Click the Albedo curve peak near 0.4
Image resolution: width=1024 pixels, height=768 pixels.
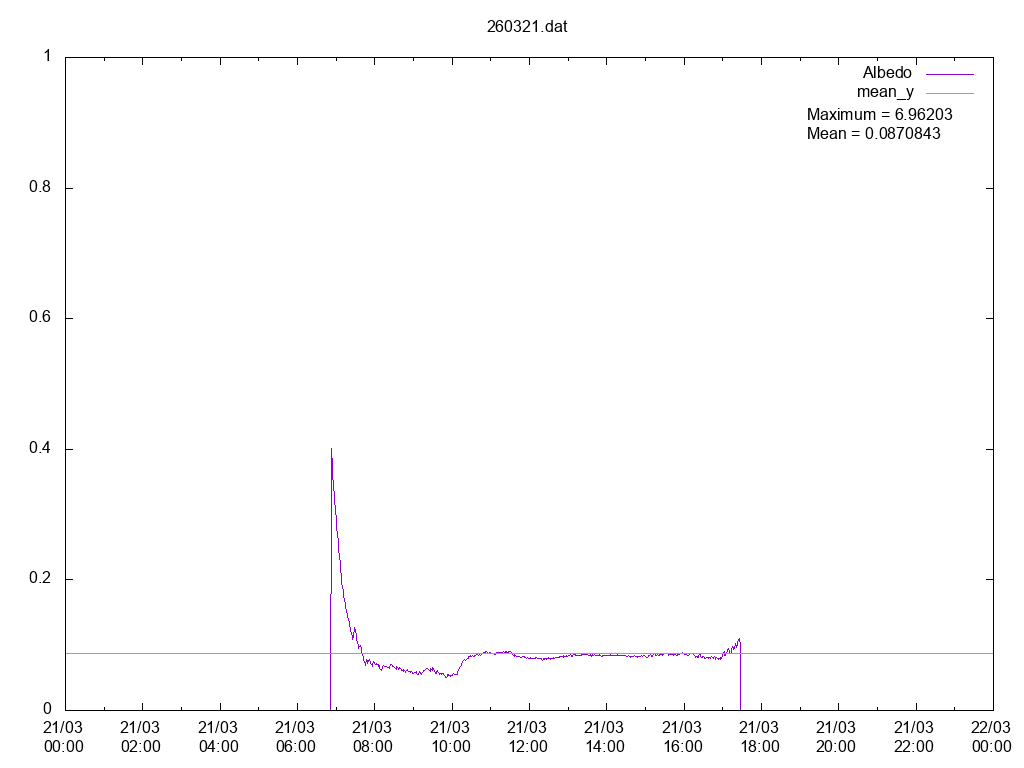[x=331, y=452]
